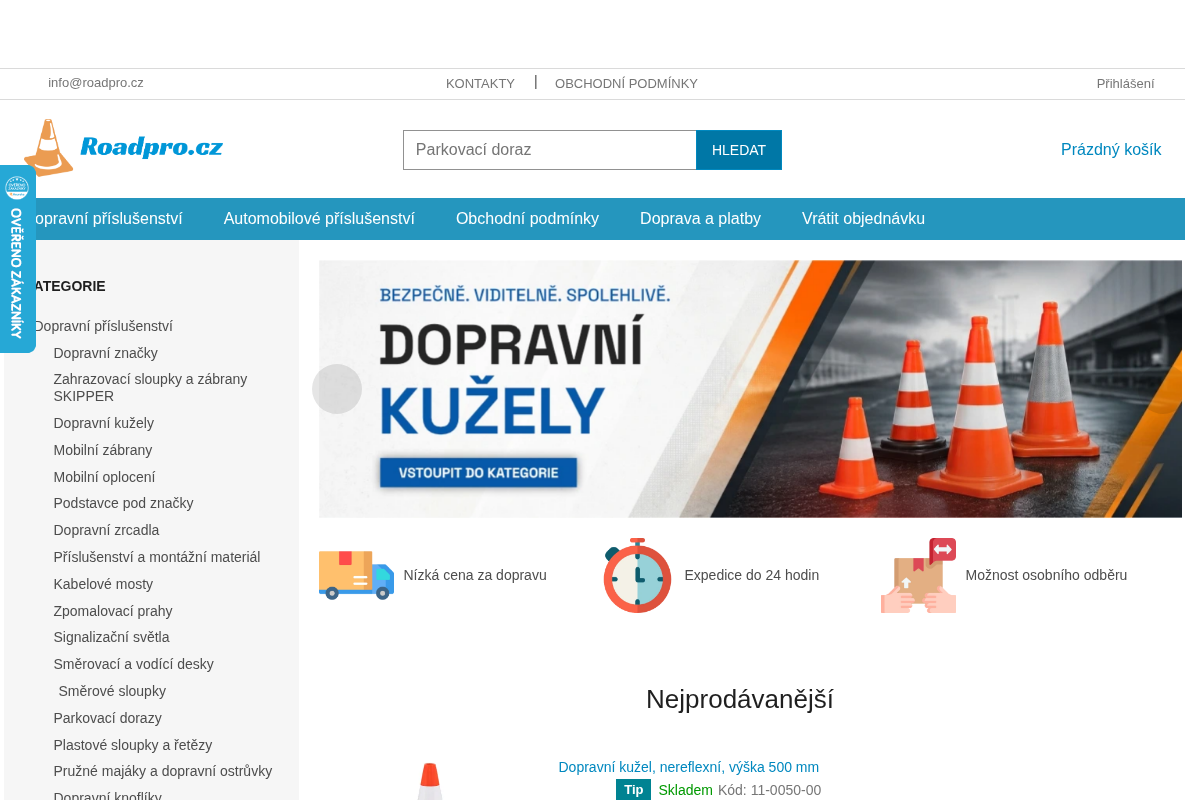This screenshot has width=1200, height=800.
Task: Open Parkovací dorazy category
Action: pyautogui.click(x=107, y=718)
